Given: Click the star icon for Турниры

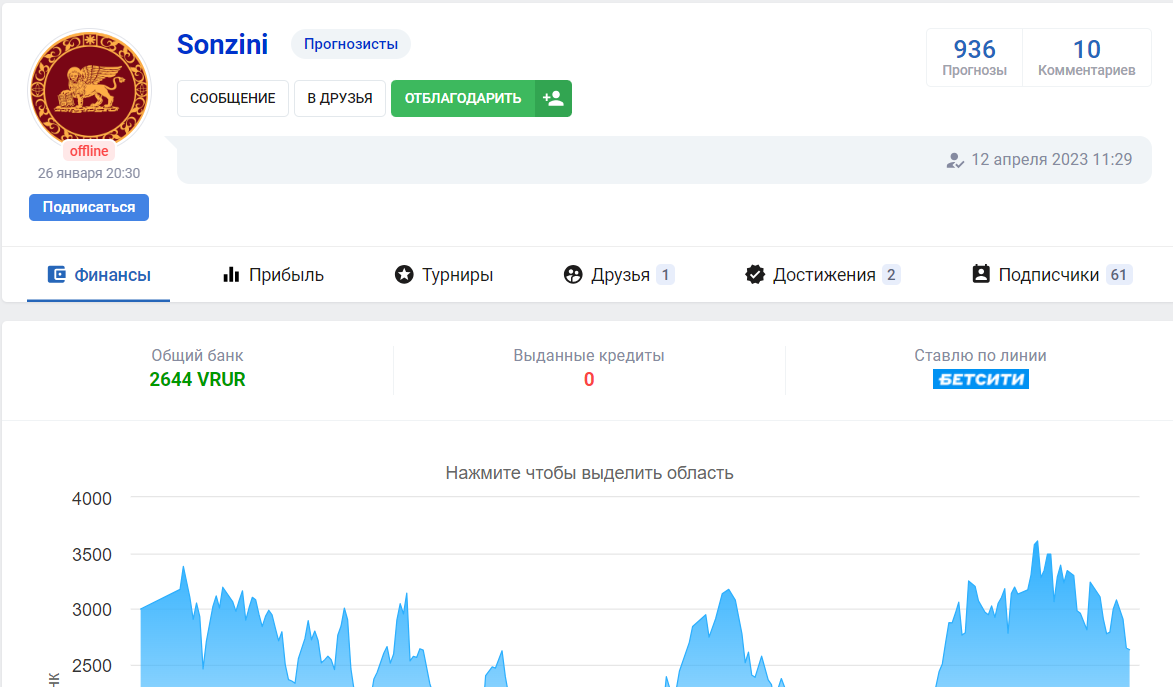Looking at the screenshot, I should [x=404, y=274].
